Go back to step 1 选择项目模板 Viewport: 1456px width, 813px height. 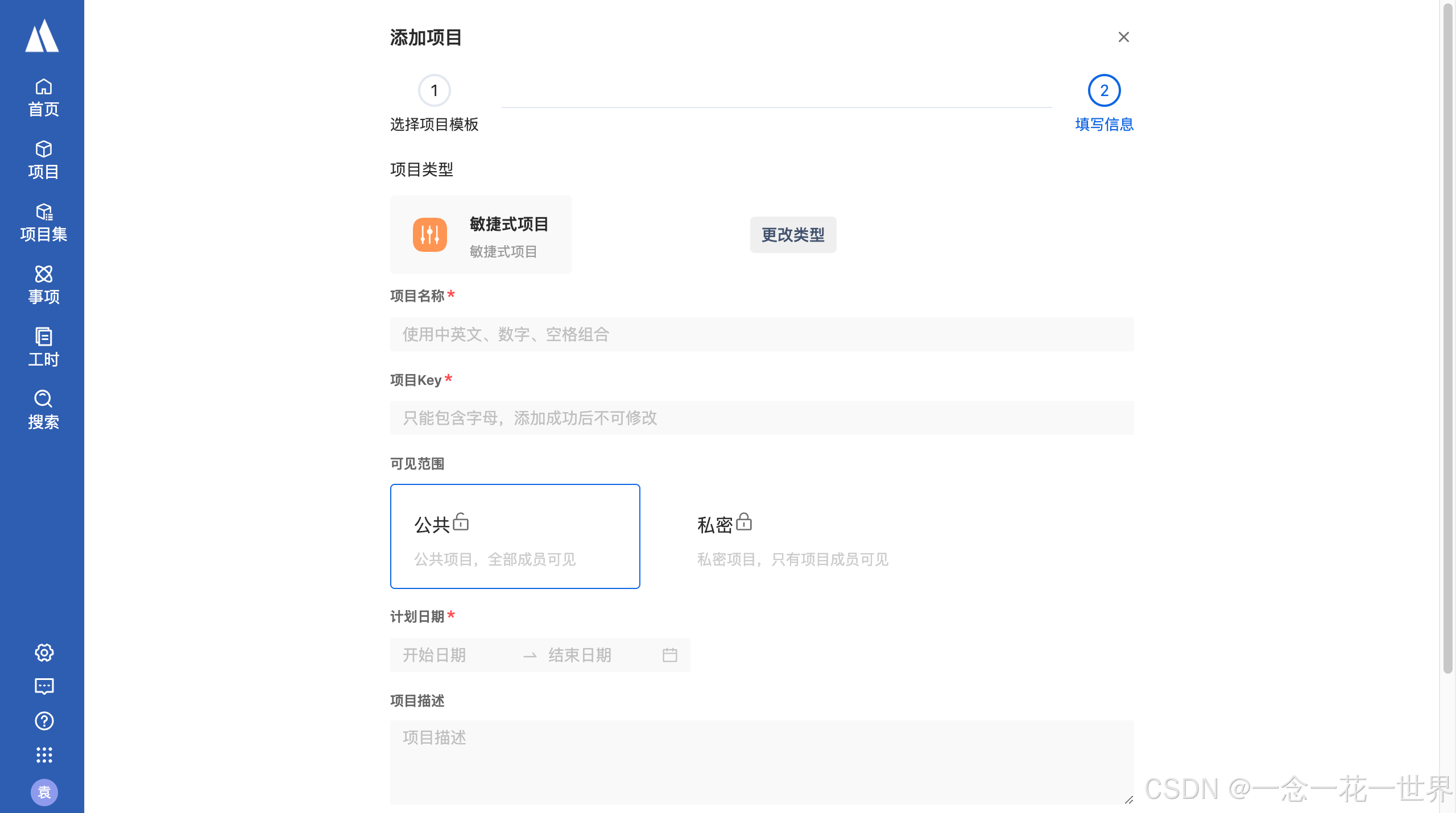click(434, 91)
